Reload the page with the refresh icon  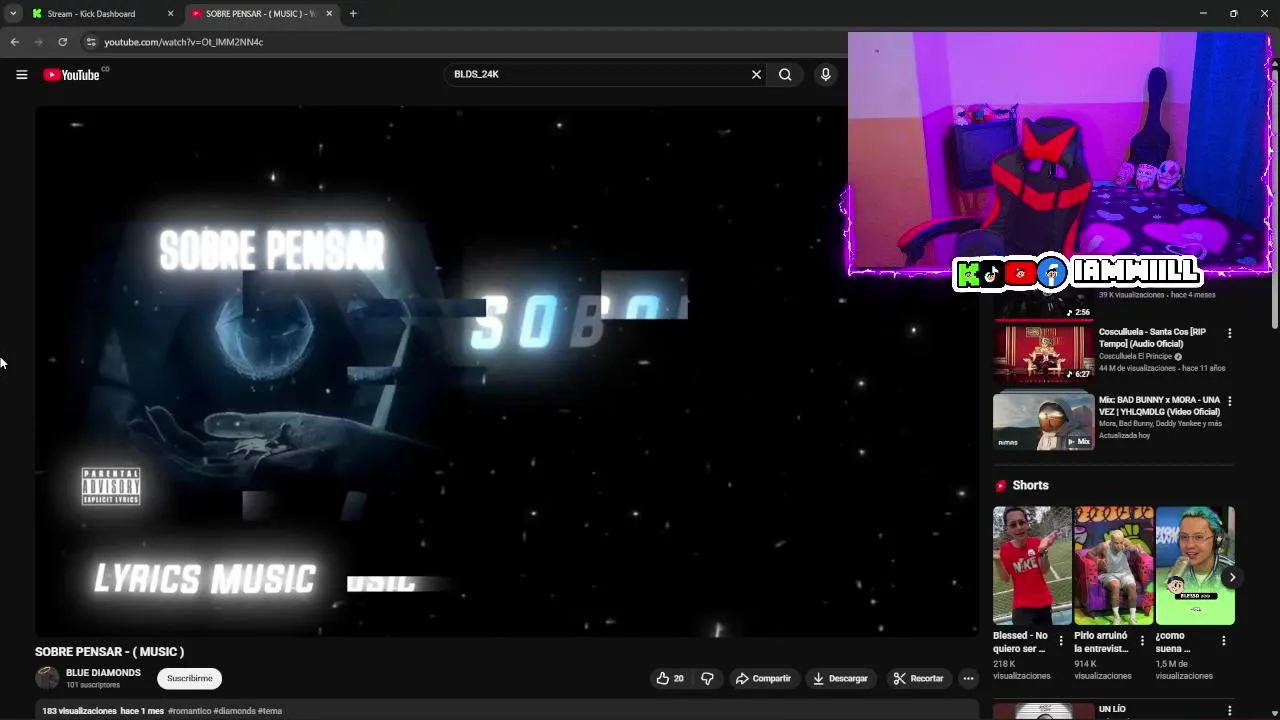tap(62, 42)
